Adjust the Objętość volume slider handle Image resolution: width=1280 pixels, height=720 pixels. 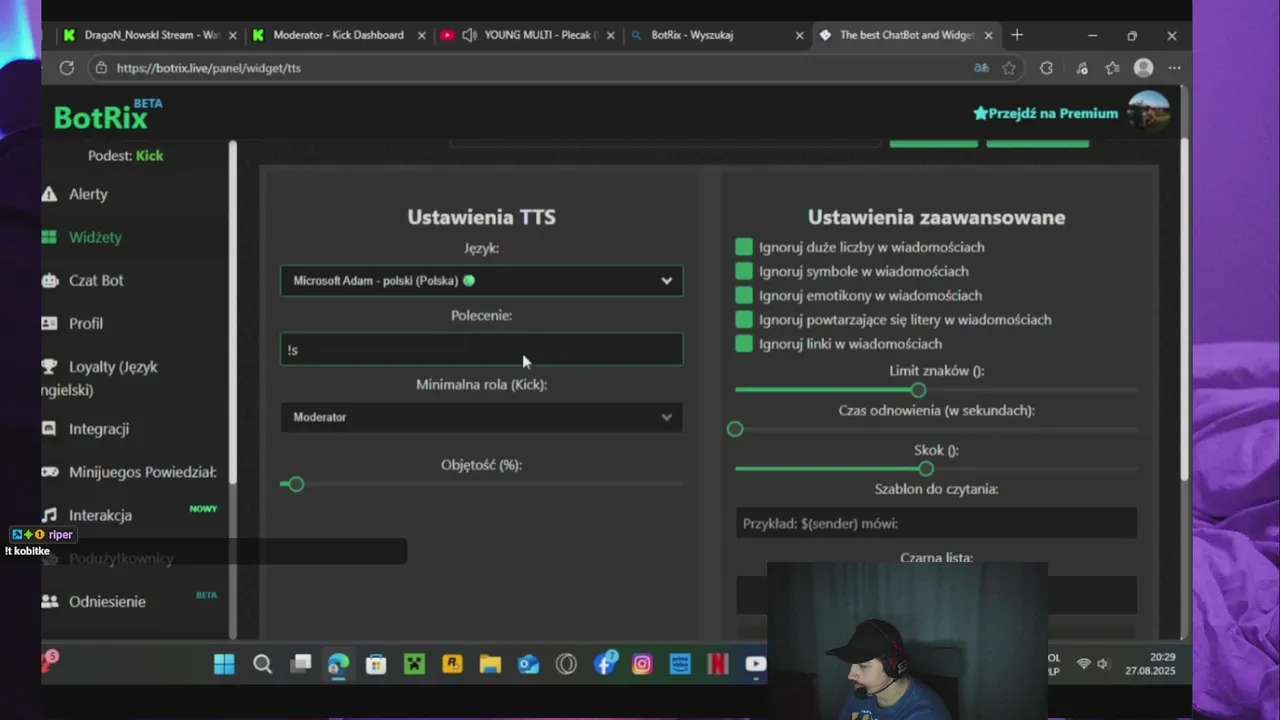pos(295,484)
